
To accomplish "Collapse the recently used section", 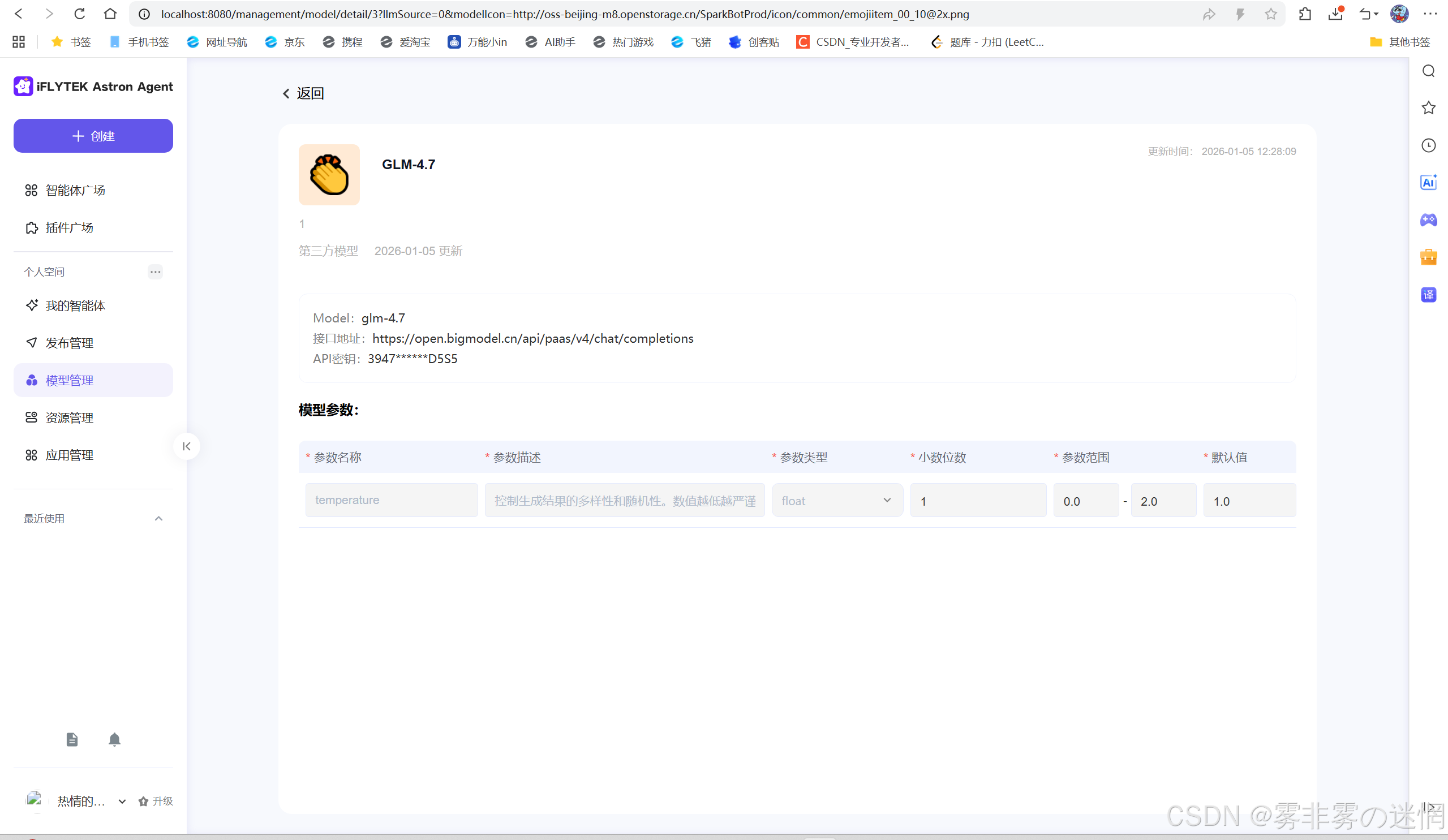I will pos(158,519).
